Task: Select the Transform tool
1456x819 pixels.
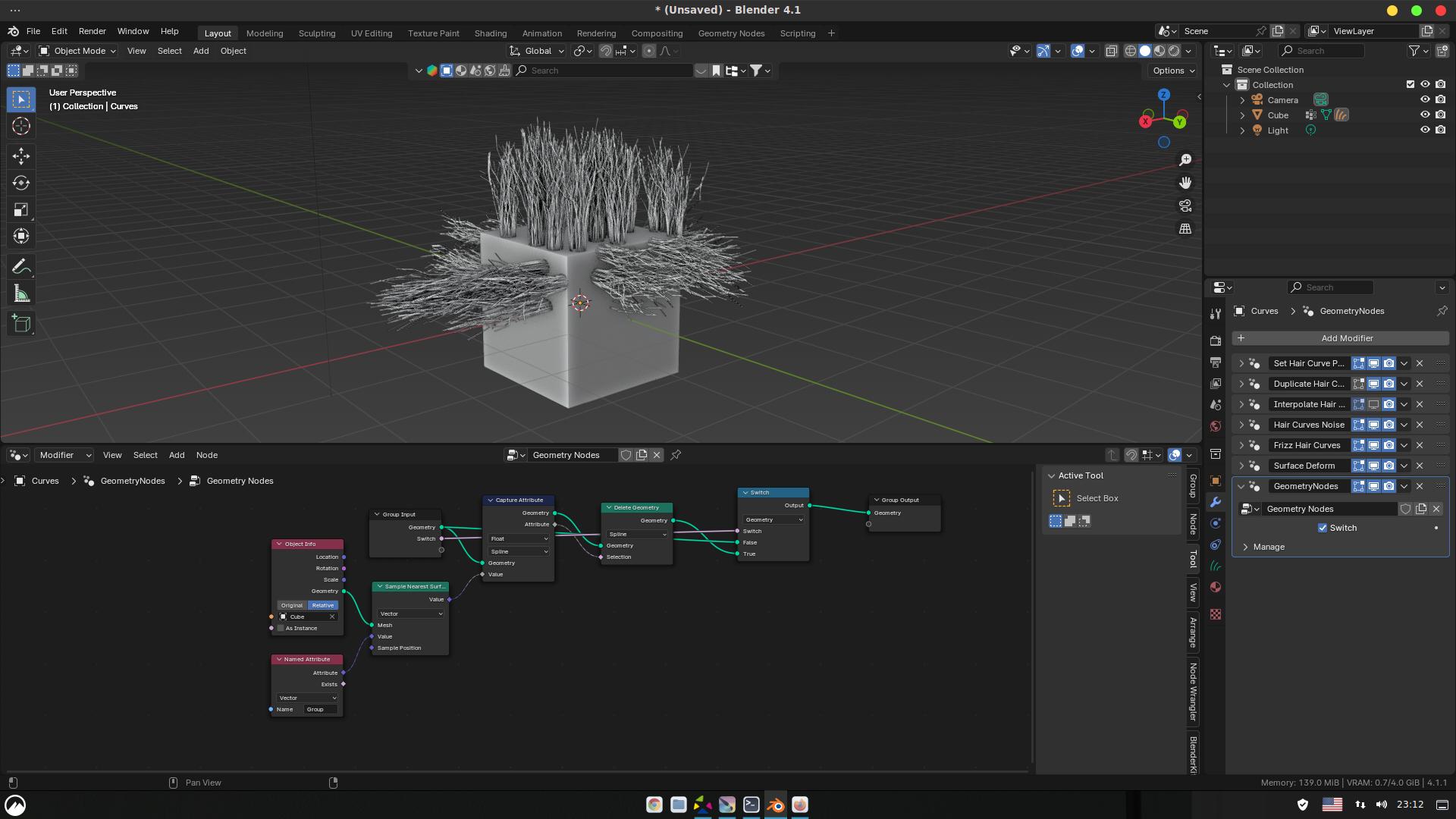Action: click(21, 236)
